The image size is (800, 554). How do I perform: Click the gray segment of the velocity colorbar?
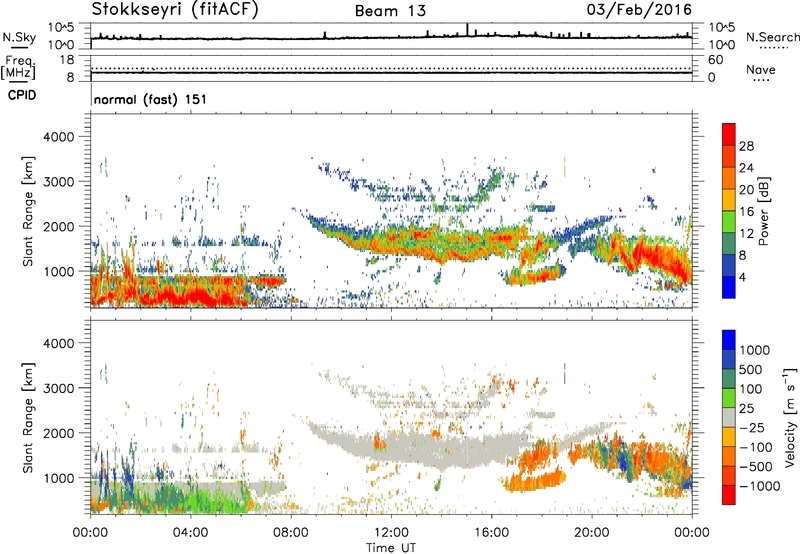pyautogui.click(x=729, y=417)
